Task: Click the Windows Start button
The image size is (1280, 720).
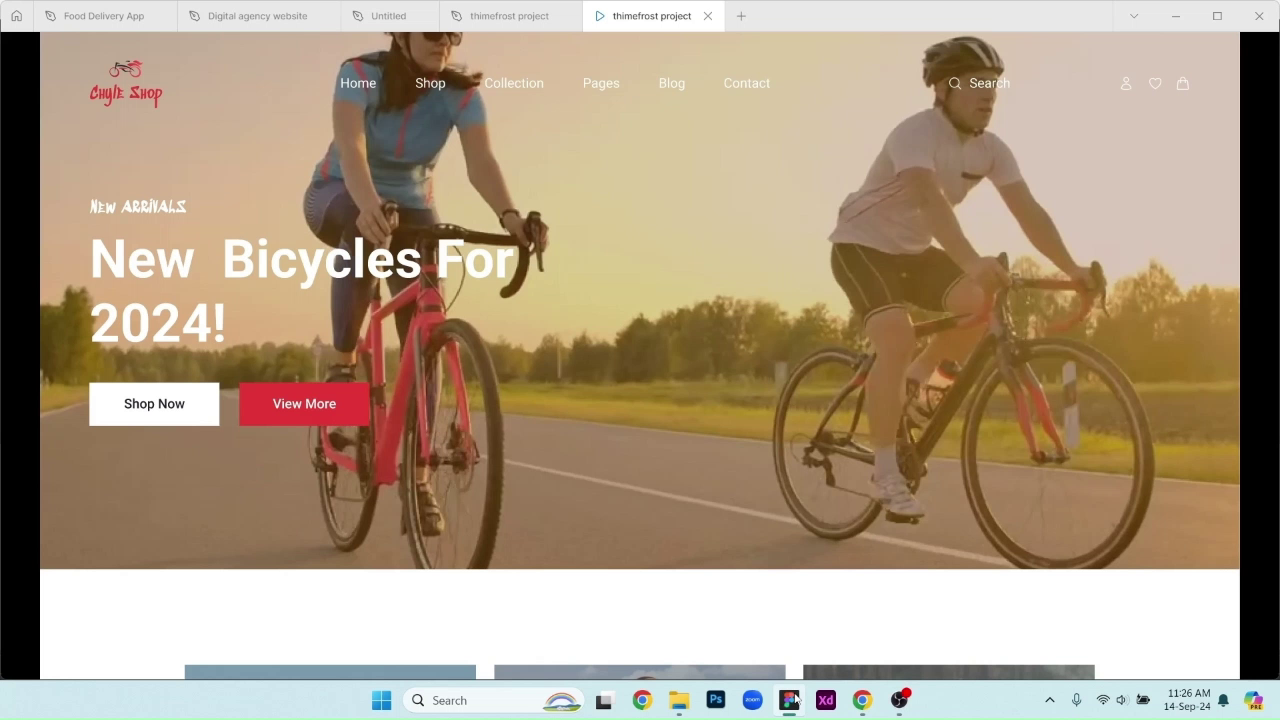Action: click(381, 700)
